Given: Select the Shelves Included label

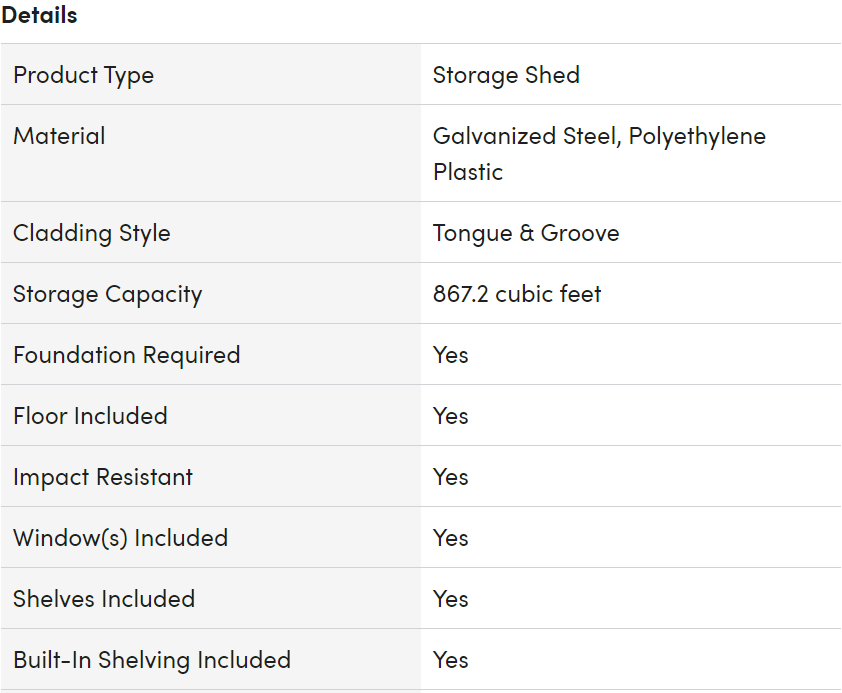Looking at the screenshot, I should (x=104, y=599).
